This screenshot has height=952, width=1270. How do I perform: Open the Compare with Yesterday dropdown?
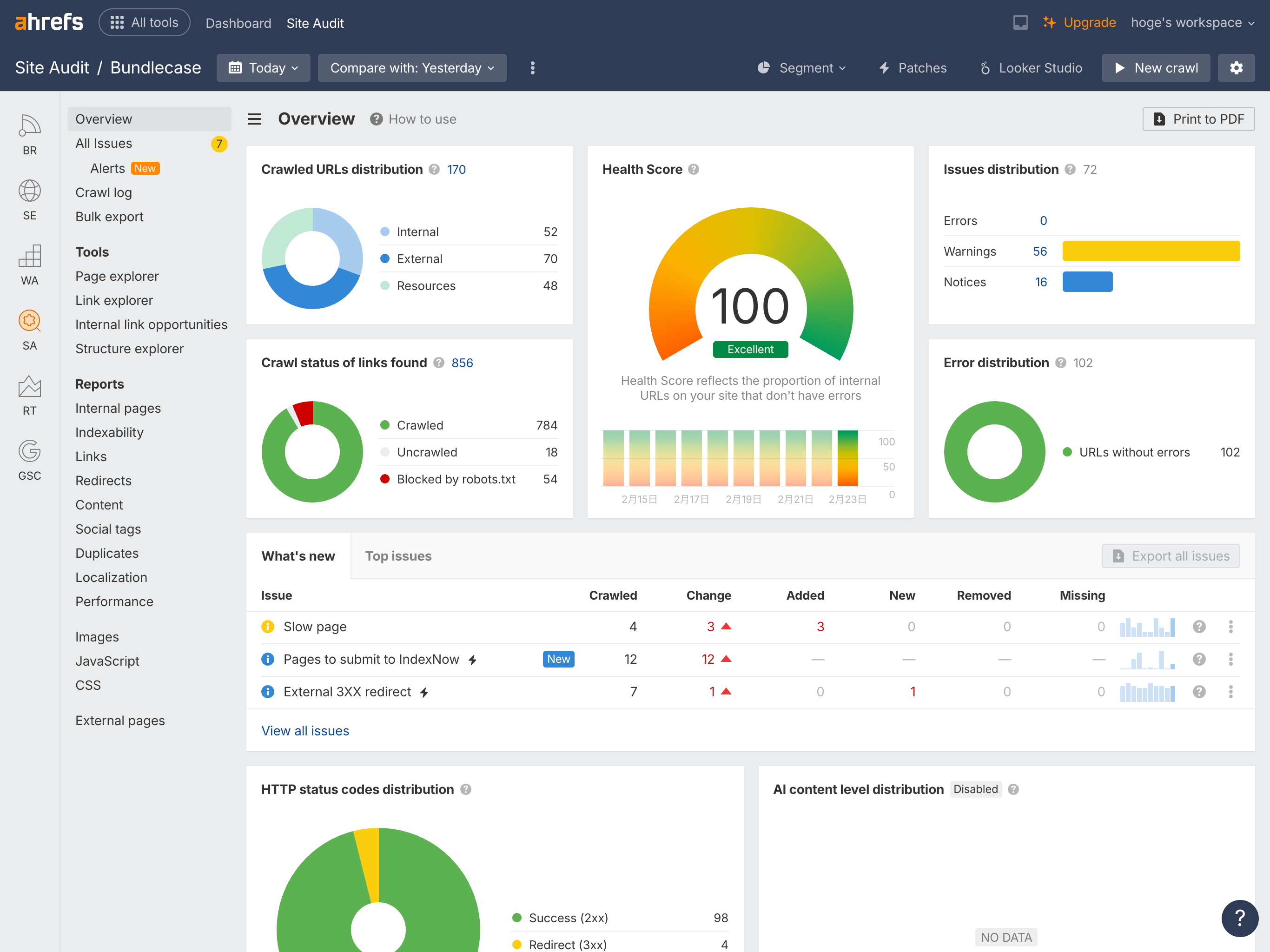[x=411, y=68]
